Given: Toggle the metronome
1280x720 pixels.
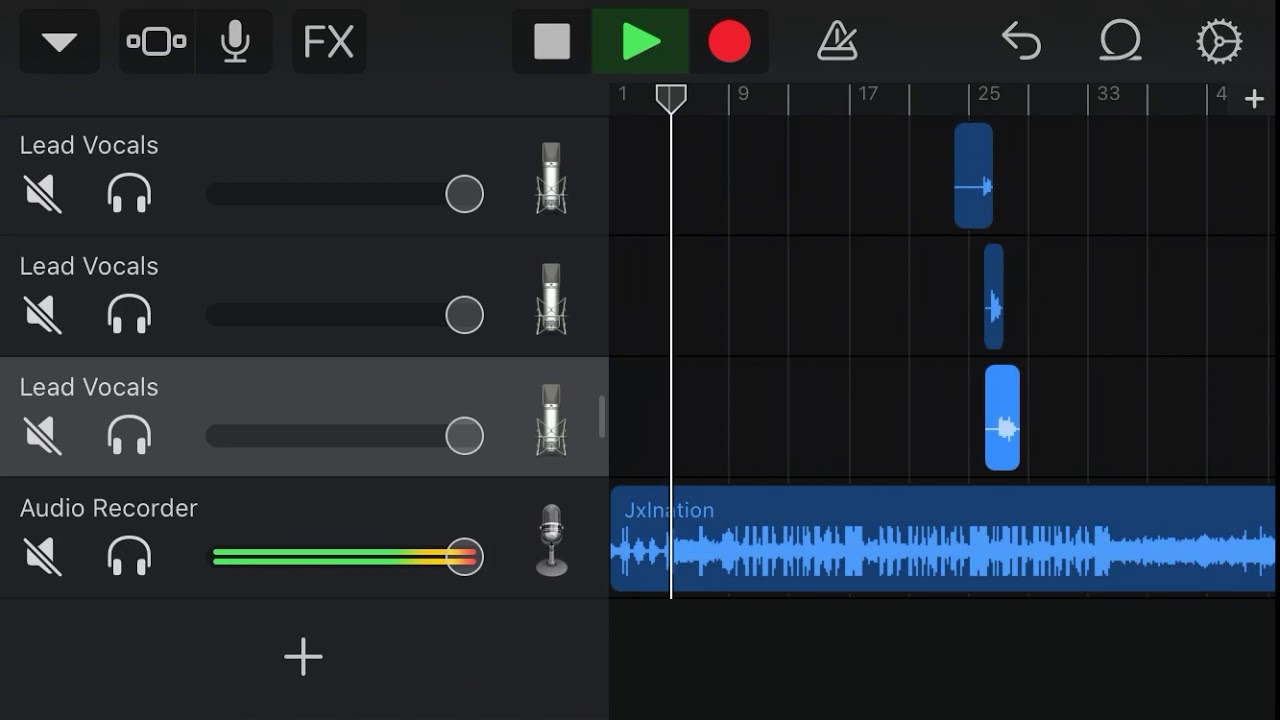Looking at the screenshot, I should pos(838,42).
